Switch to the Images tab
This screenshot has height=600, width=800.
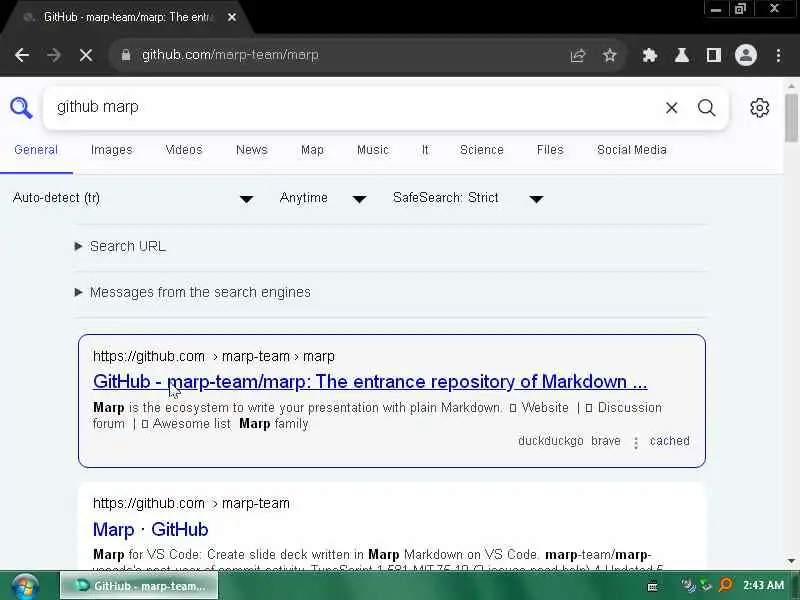(x=111, y=150)
